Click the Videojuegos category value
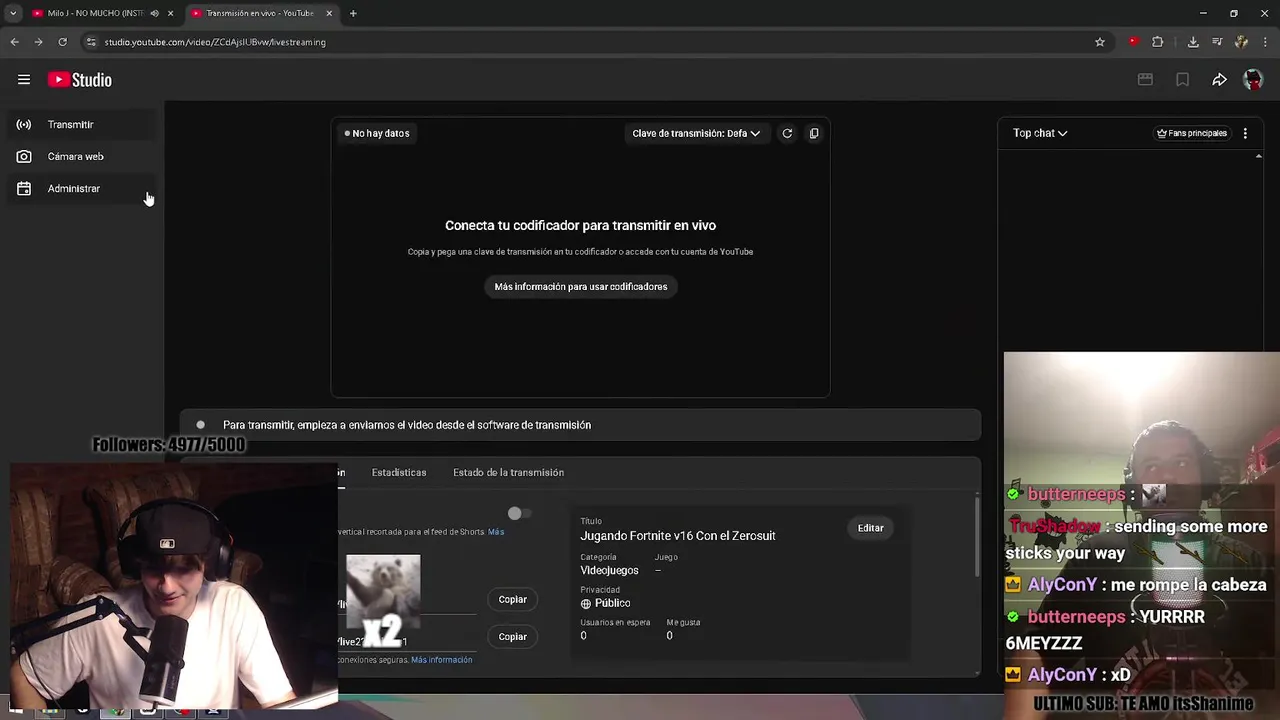 click(609, 570)
